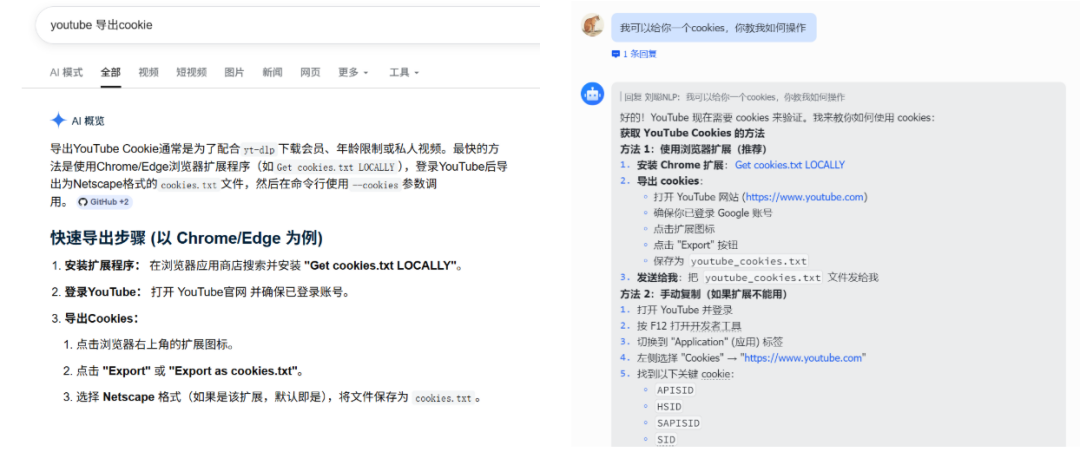This screenshot has width=1080, height=465.
Task: Click the 安装扩展程序 step text
Action: tap(262, 266)
